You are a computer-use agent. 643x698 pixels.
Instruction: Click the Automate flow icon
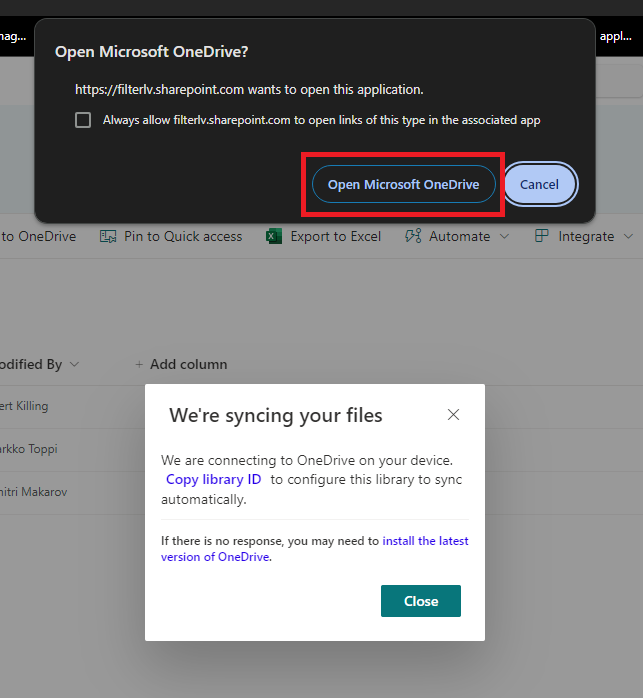click(x=413, y=236)
